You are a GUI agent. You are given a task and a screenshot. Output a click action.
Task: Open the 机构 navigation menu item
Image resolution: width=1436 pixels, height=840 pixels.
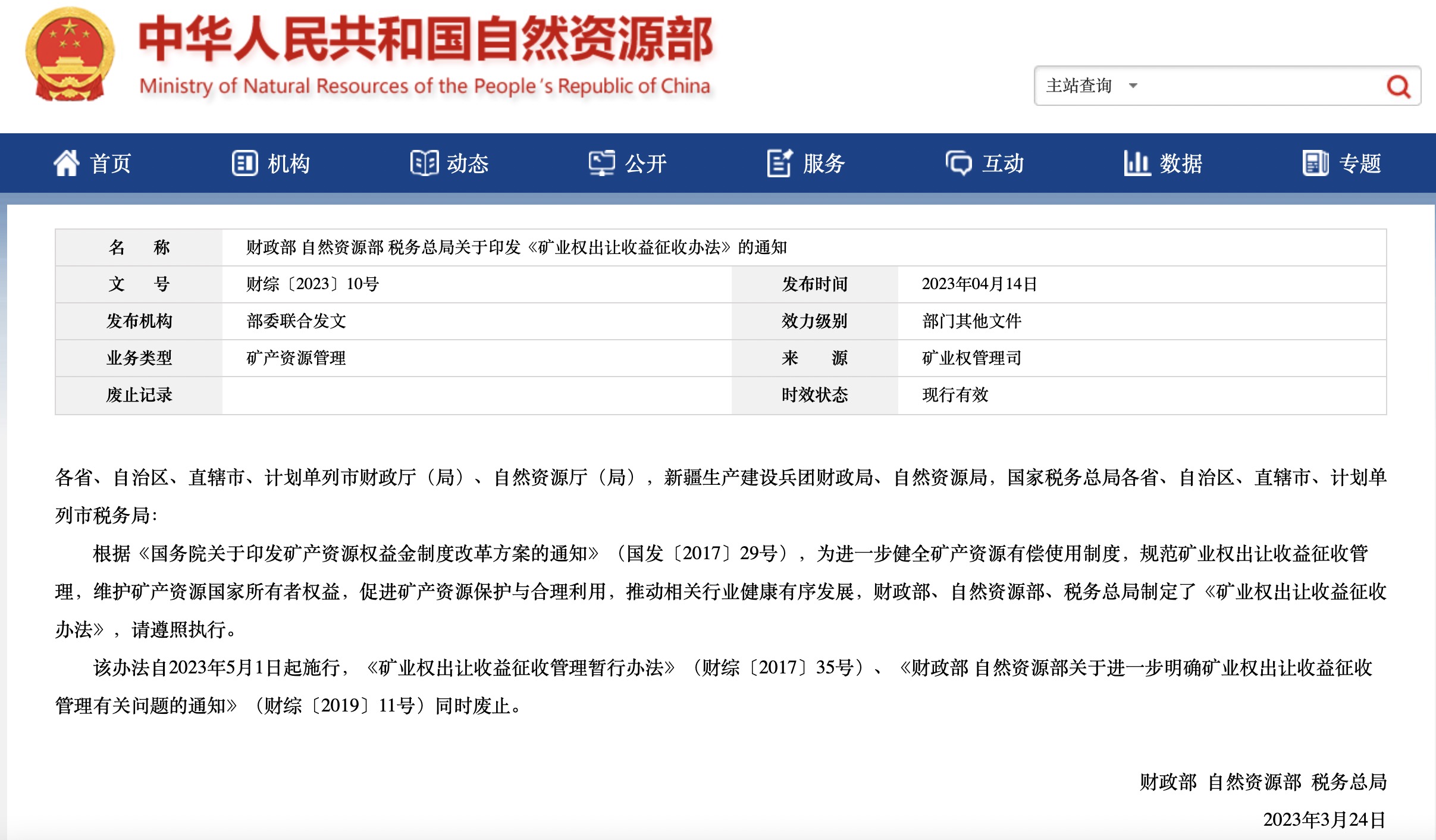point(271,163)
